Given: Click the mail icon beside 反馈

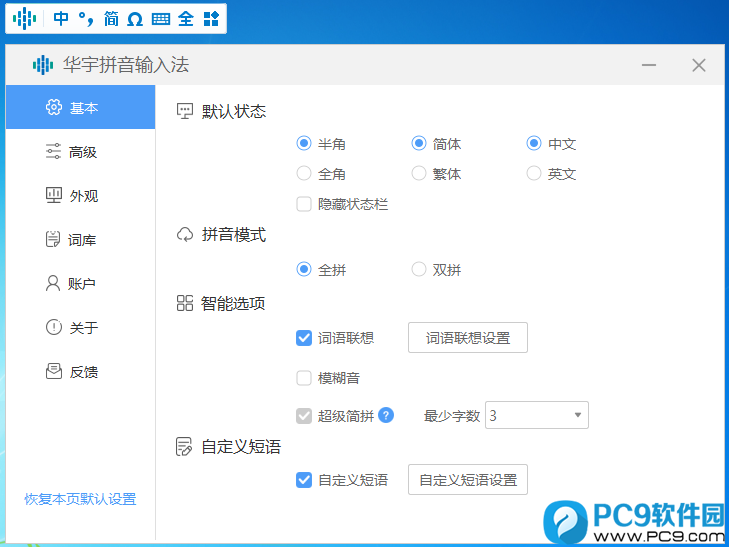Looking at the screenshot, I should pyautogui.click(x=53, y=371).
